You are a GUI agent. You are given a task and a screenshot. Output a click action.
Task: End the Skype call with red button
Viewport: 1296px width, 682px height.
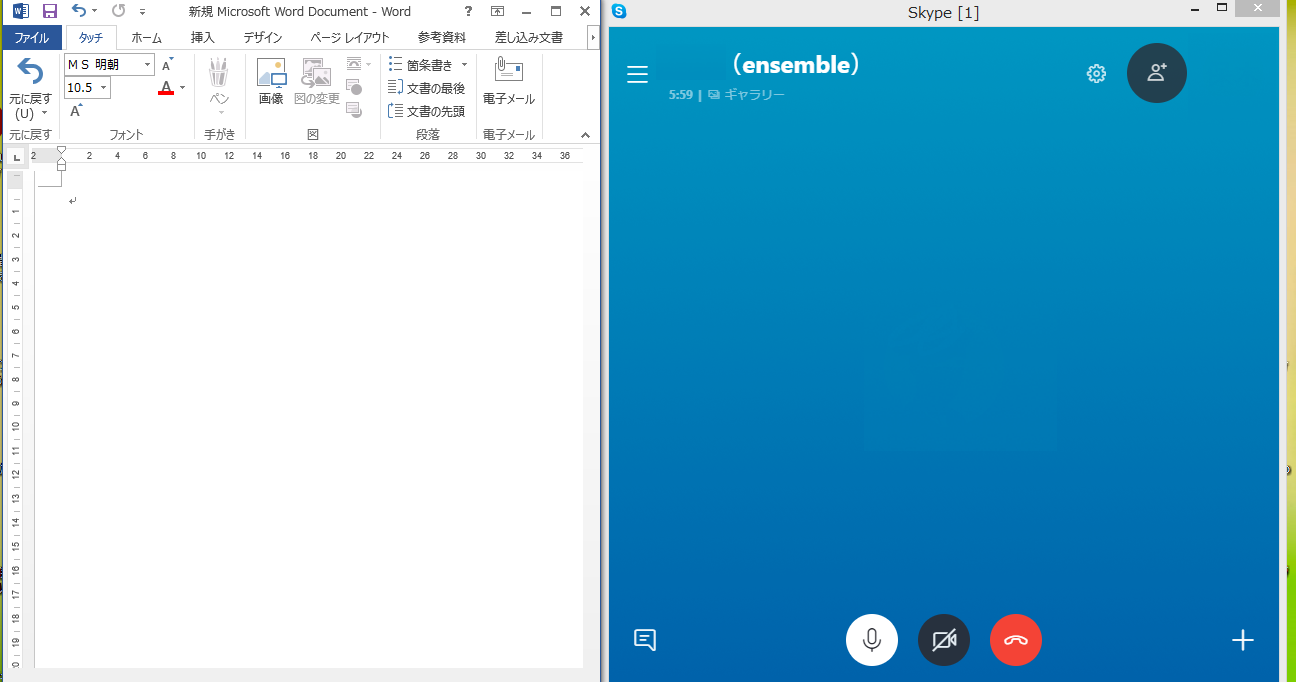(1016, 640)
